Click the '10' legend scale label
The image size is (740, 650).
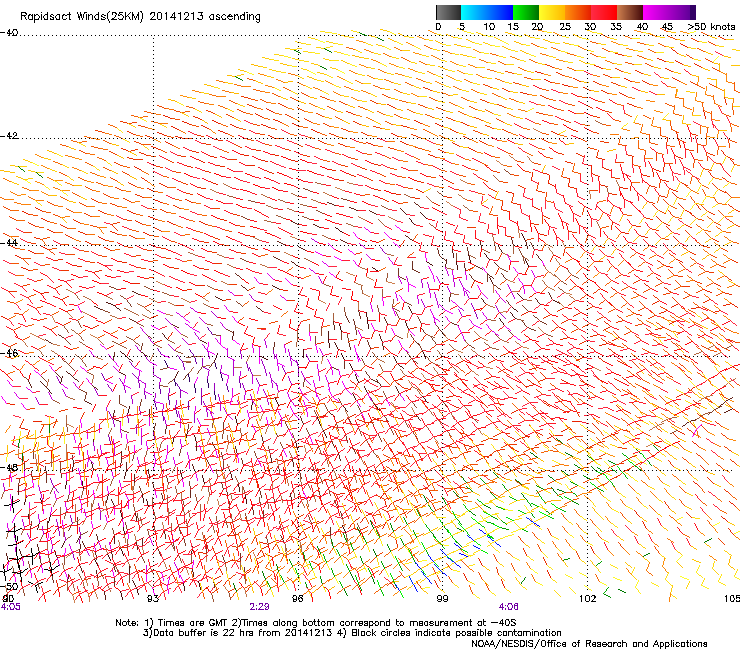click(x=489, y=27)
